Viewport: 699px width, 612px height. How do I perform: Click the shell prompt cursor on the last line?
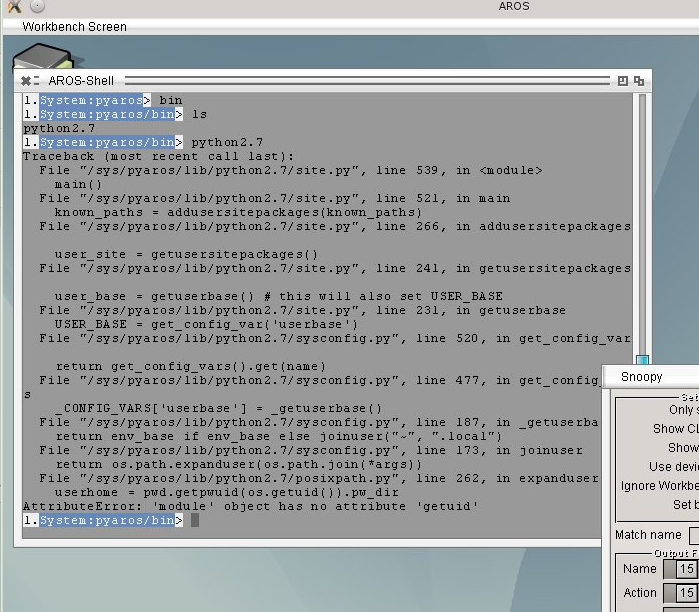click(x=196, y=520)
